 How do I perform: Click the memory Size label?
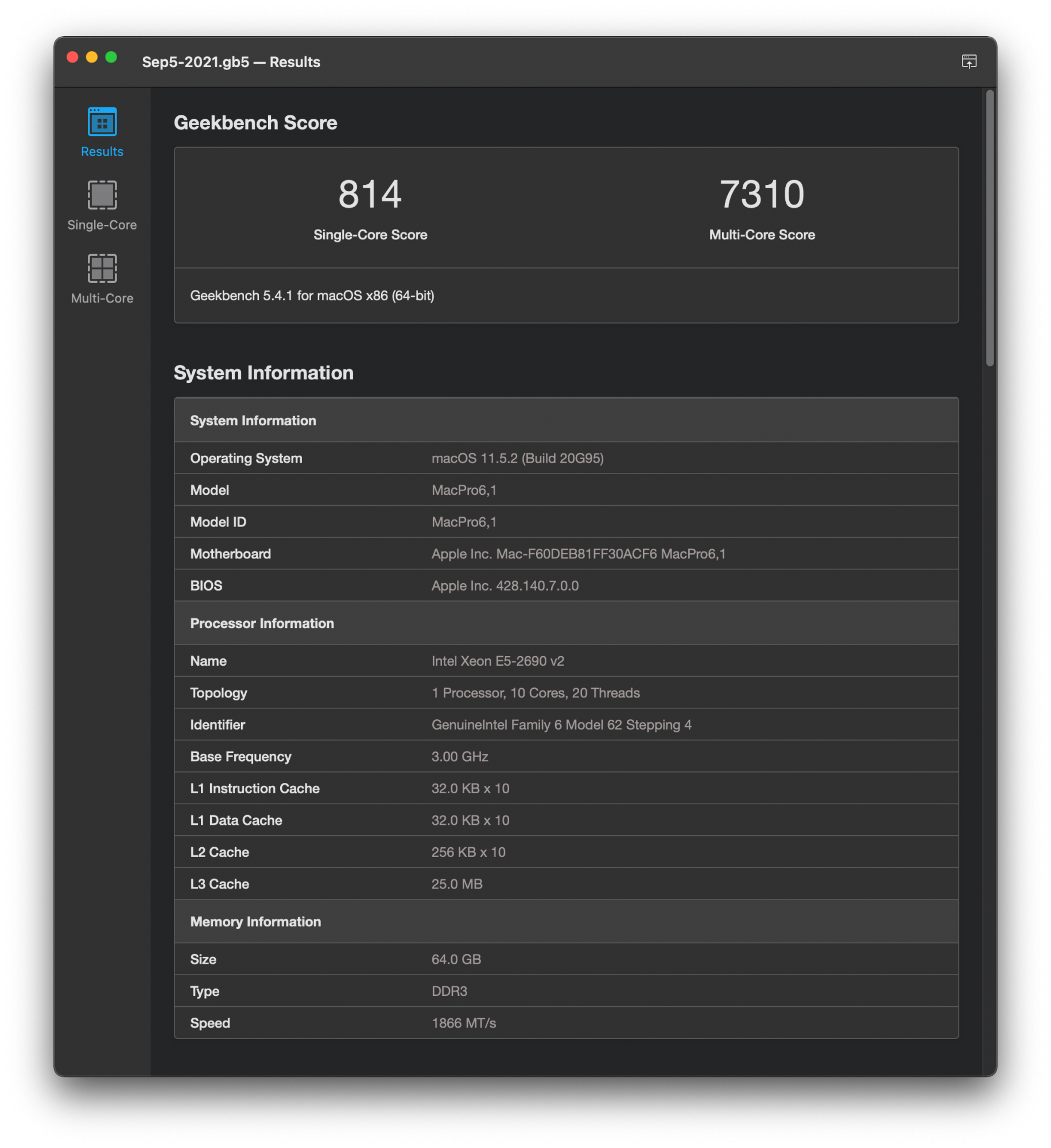tap(204, 960)
